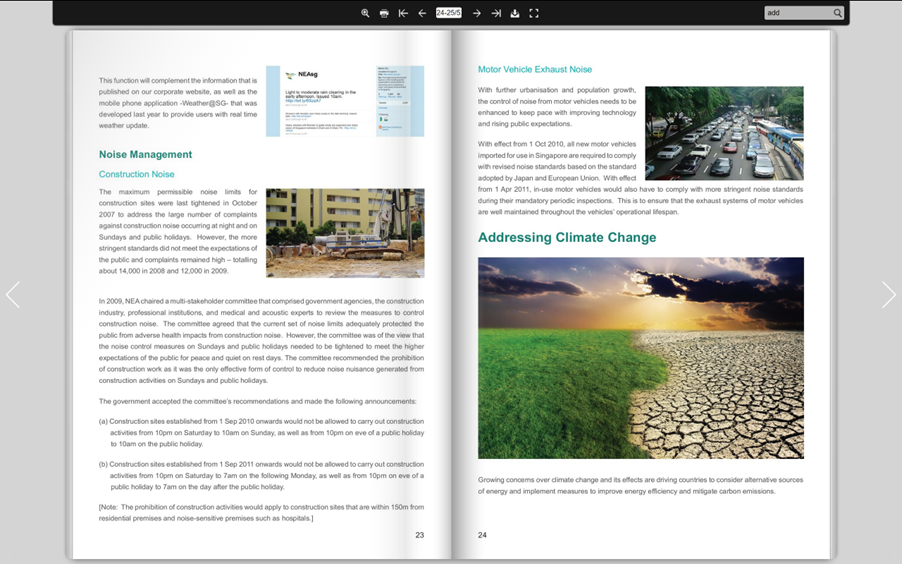The height and width of the screenshot is (564, 902).
Task: Click the page number field 24-25
Action: (x=449, y=13)
